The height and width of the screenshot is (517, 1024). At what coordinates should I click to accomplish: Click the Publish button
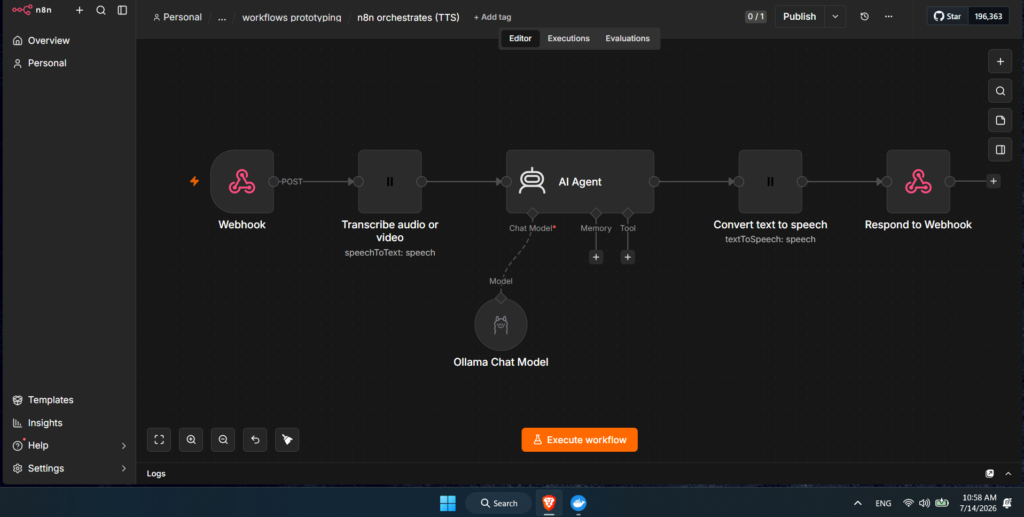click(x=799, y=16)
